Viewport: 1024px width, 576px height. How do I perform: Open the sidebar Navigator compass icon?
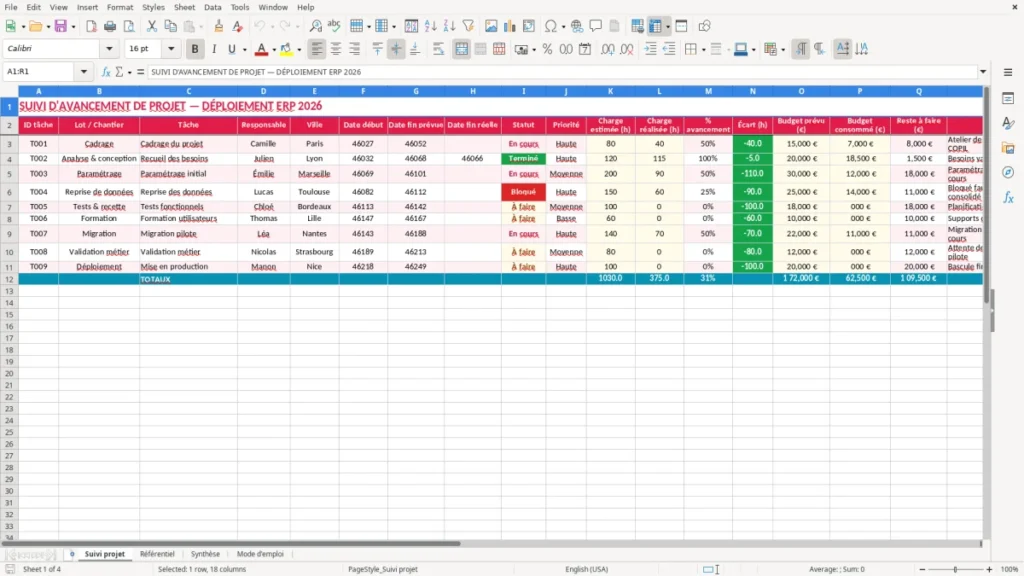(1008, 172)
